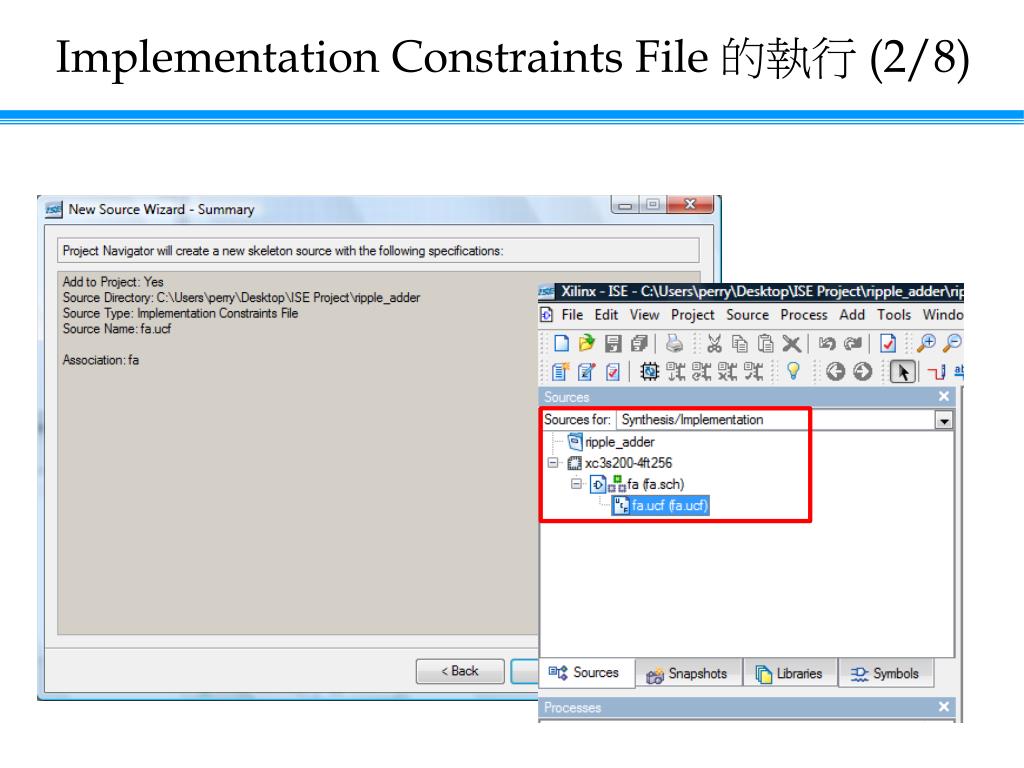This screenshot has width=1024, height=768.
Task: Click the chip with refresh arrows icon
Action: click(649, 372)
